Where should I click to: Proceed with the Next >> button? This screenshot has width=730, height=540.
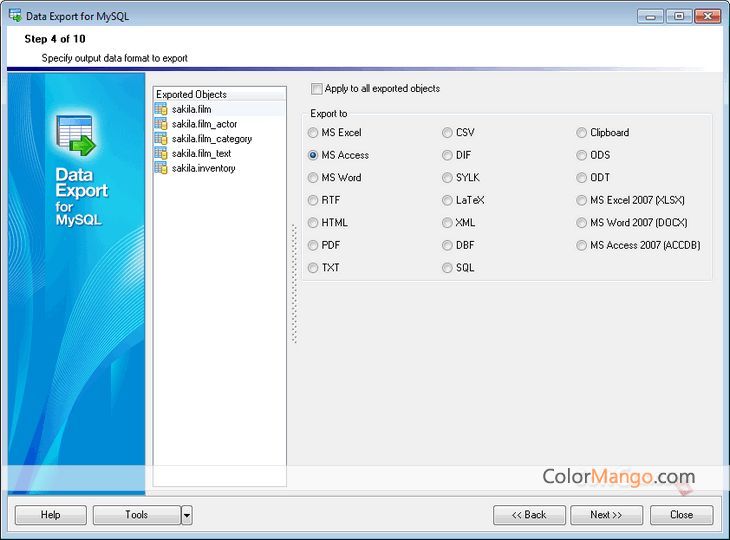(x=606, y=515)
